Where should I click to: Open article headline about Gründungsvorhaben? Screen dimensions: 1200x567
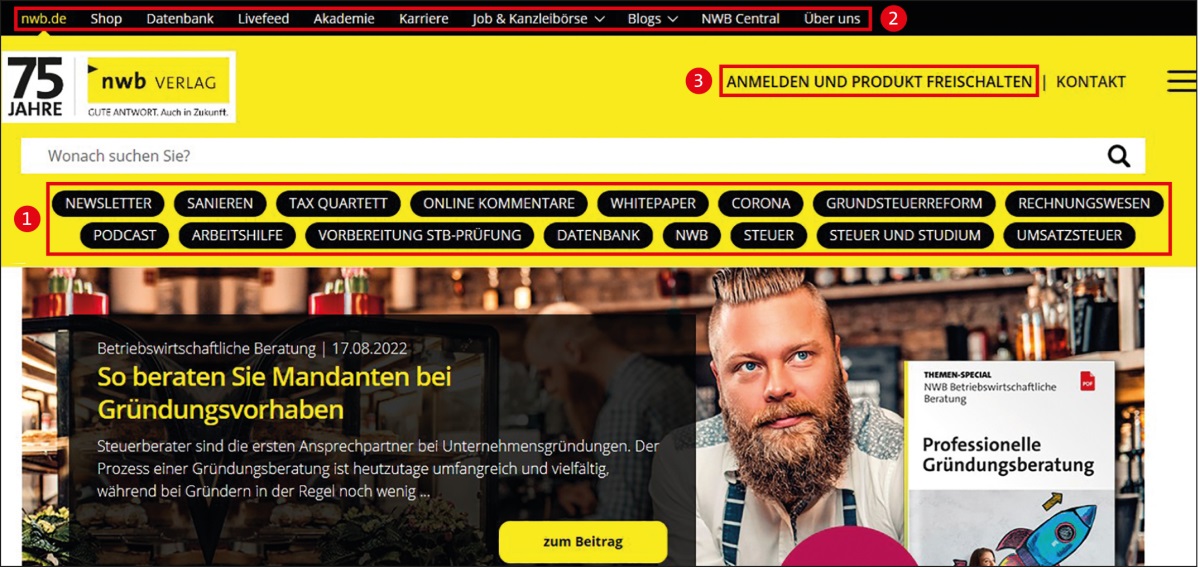[274, 393]
